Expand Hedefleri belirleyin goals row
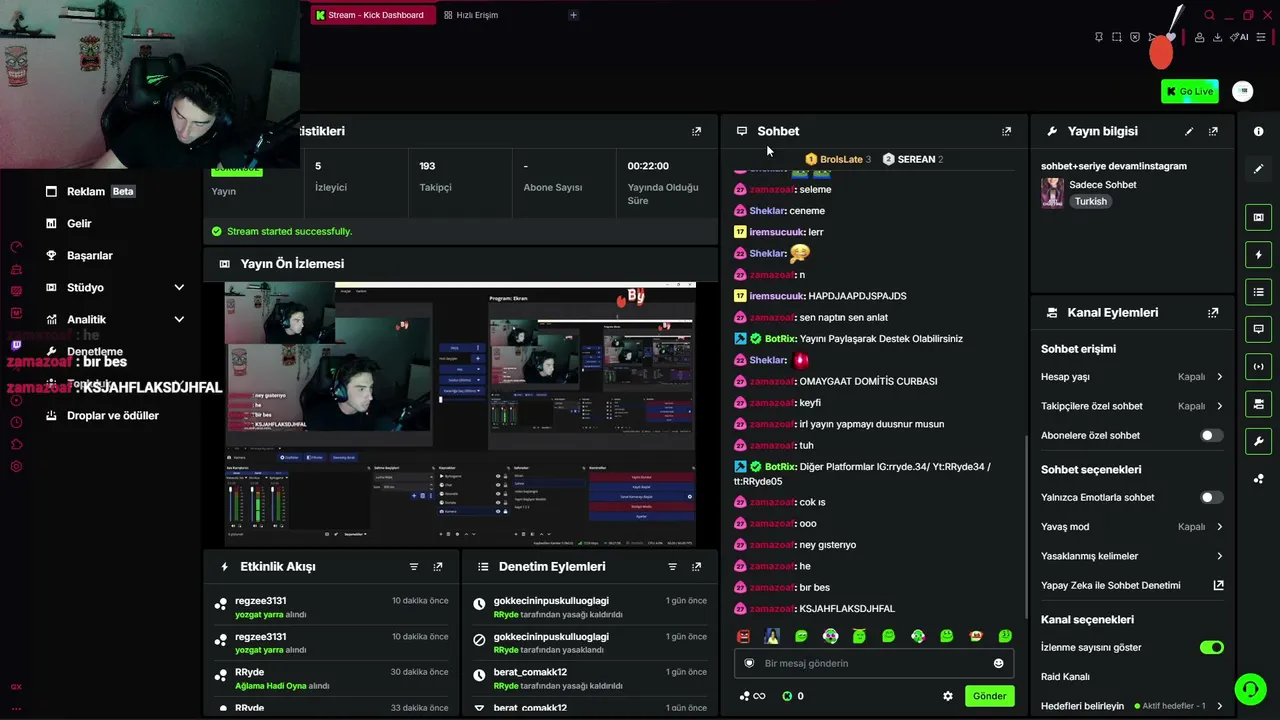 (x=1132, y=706)
